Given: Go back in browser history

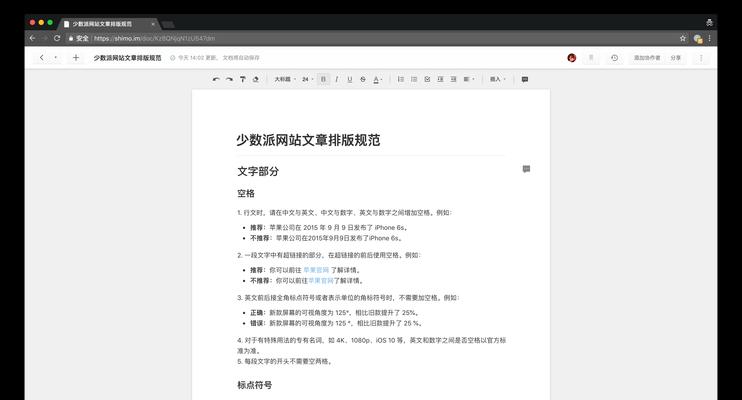Looking at the screenshot, I should 32,38.
